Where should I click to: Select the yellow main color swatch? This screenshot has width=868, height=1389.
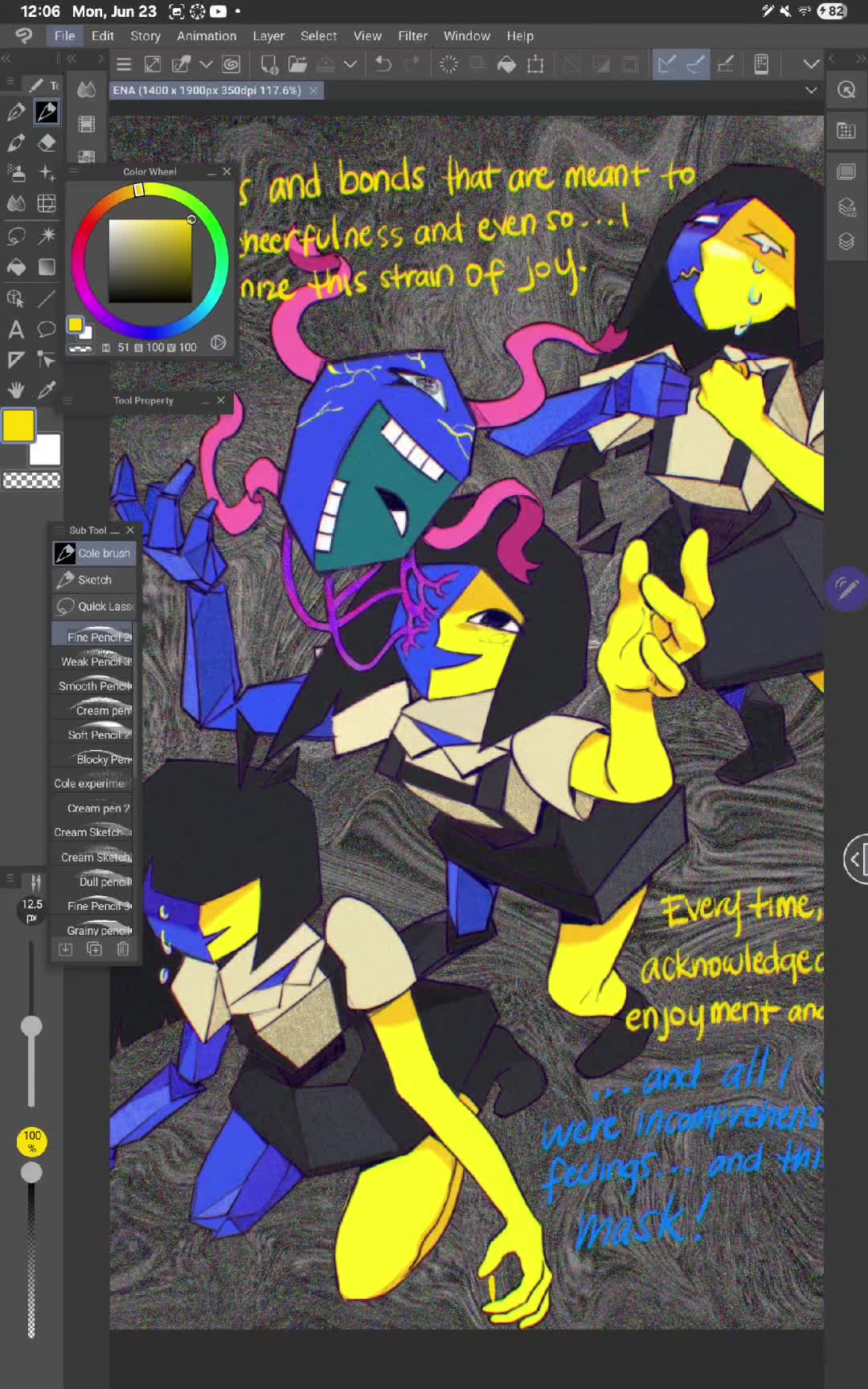(18, 426)
